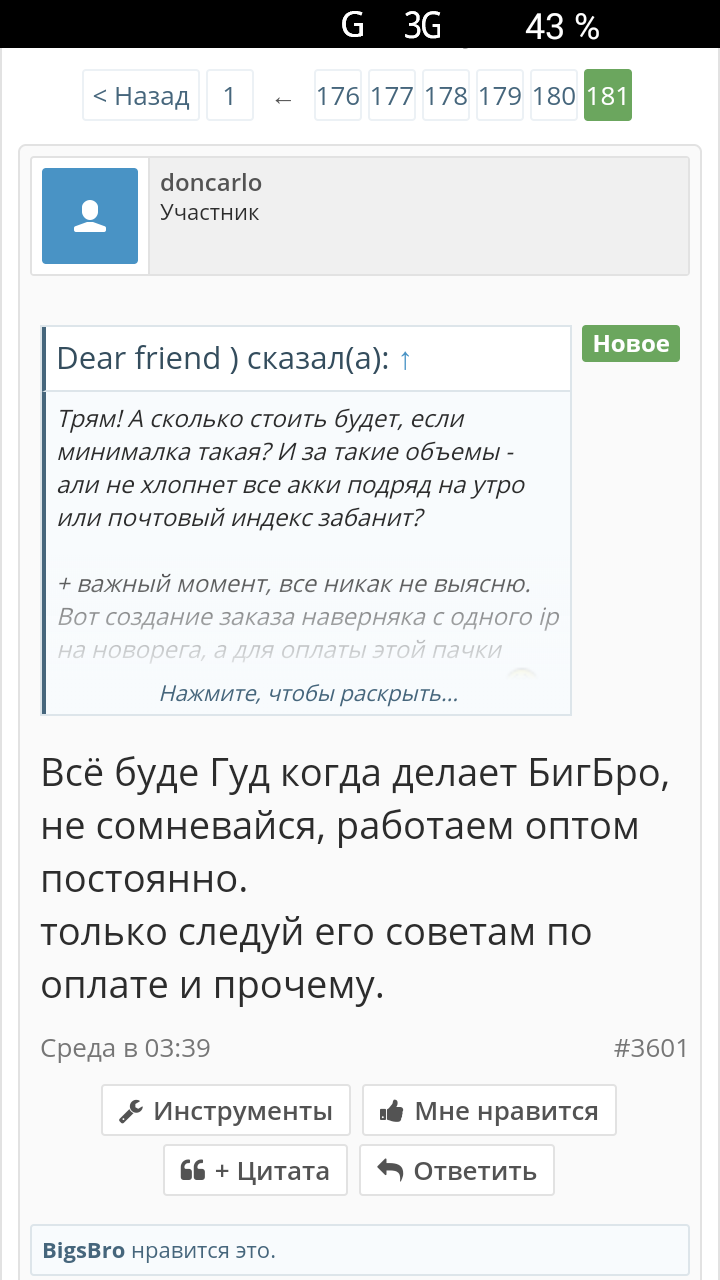Click the left arrow page skip icon

pos(283,97)
